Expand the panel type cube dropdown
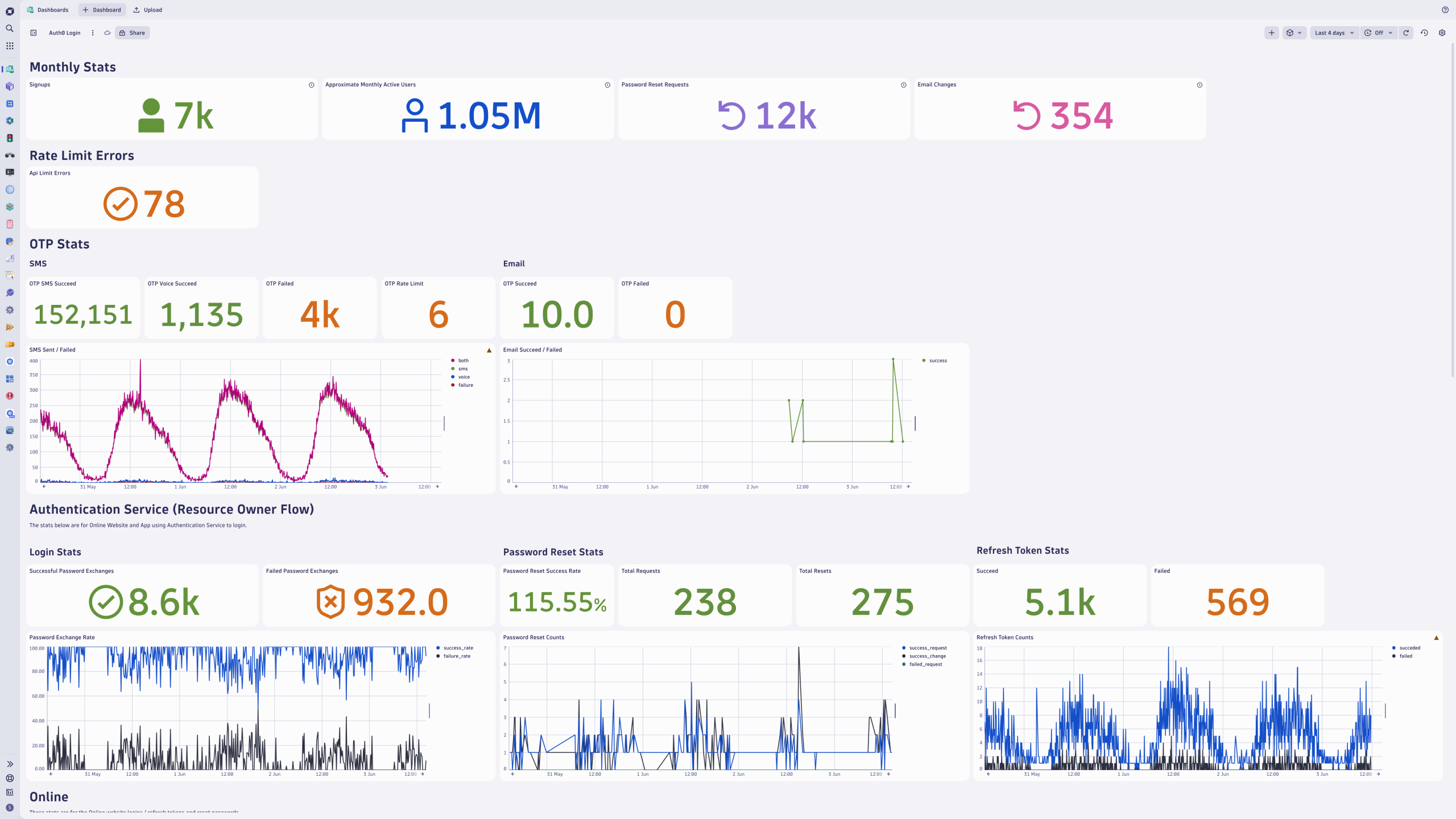The image size is (1456, 819). pos(1293,32)
